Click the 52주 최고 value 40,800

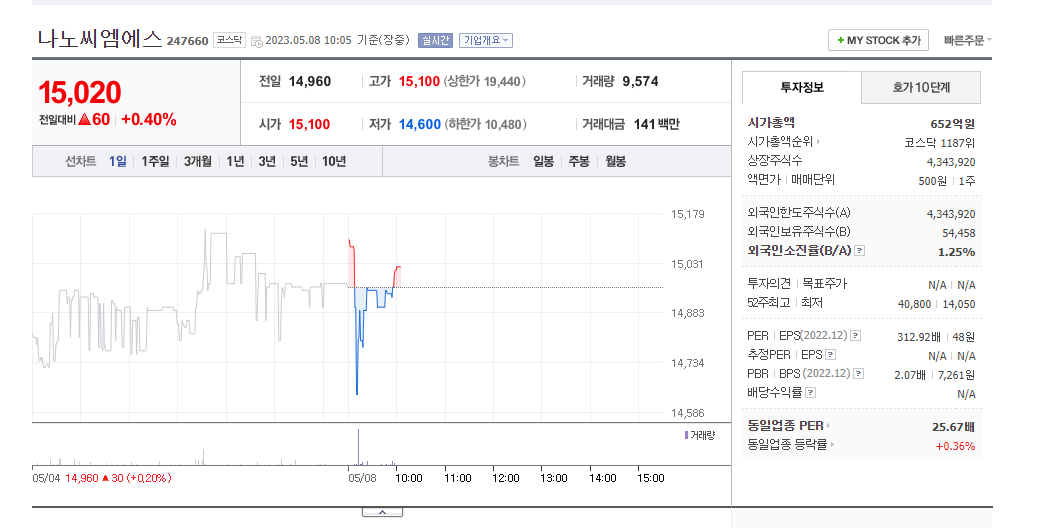point(914,304)
